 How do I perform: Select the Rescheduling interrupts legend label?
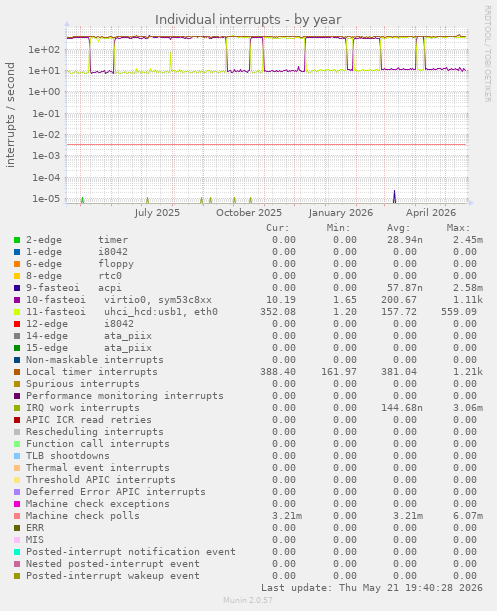[x=95, y=432]
